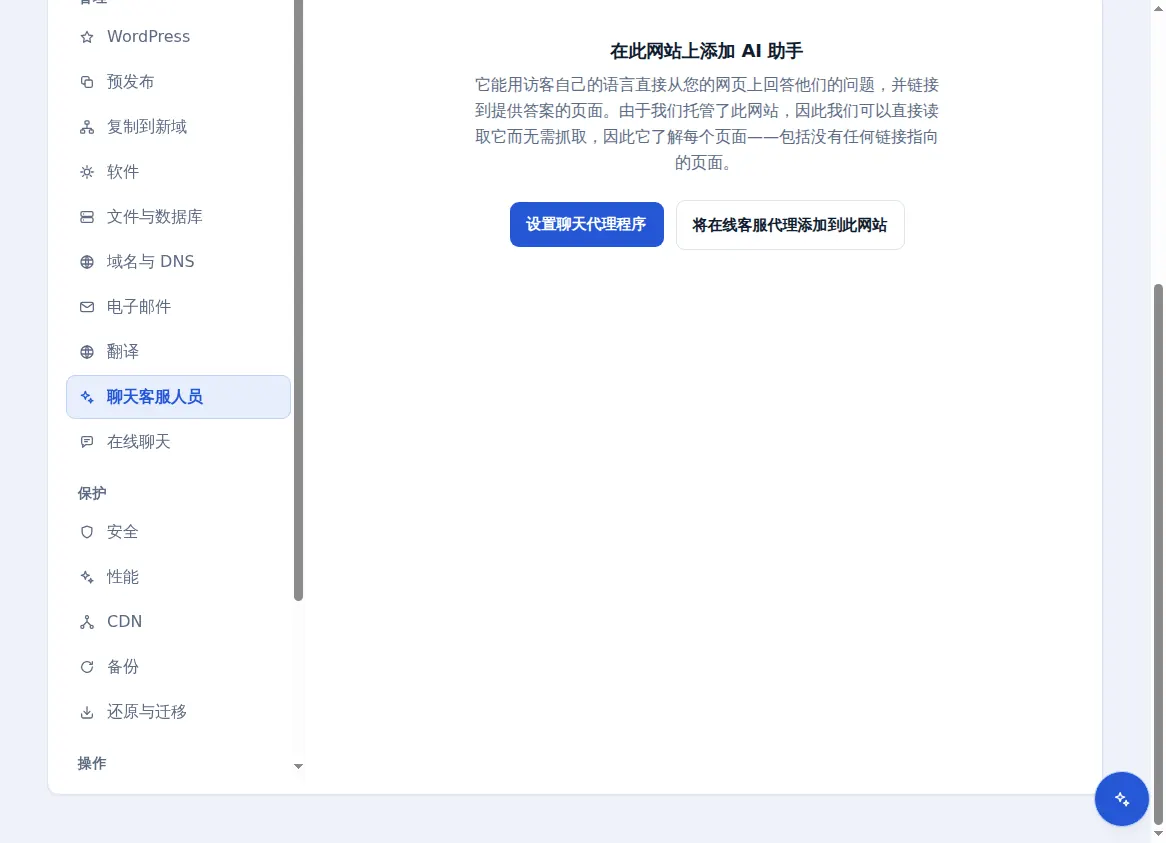Click 将在线客服代理添加到此网站 button
This screenshot has width=1166, height=843.
point(790,225)
